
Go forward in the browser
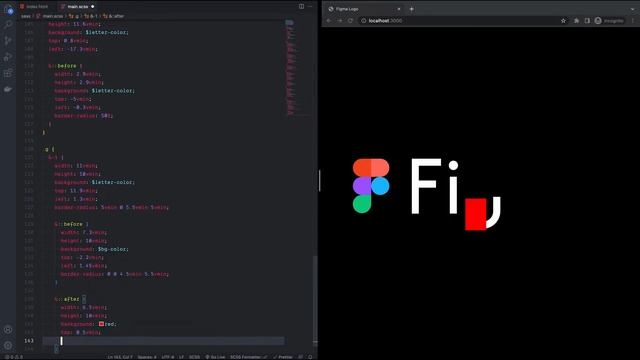click(x=340, y=20)
